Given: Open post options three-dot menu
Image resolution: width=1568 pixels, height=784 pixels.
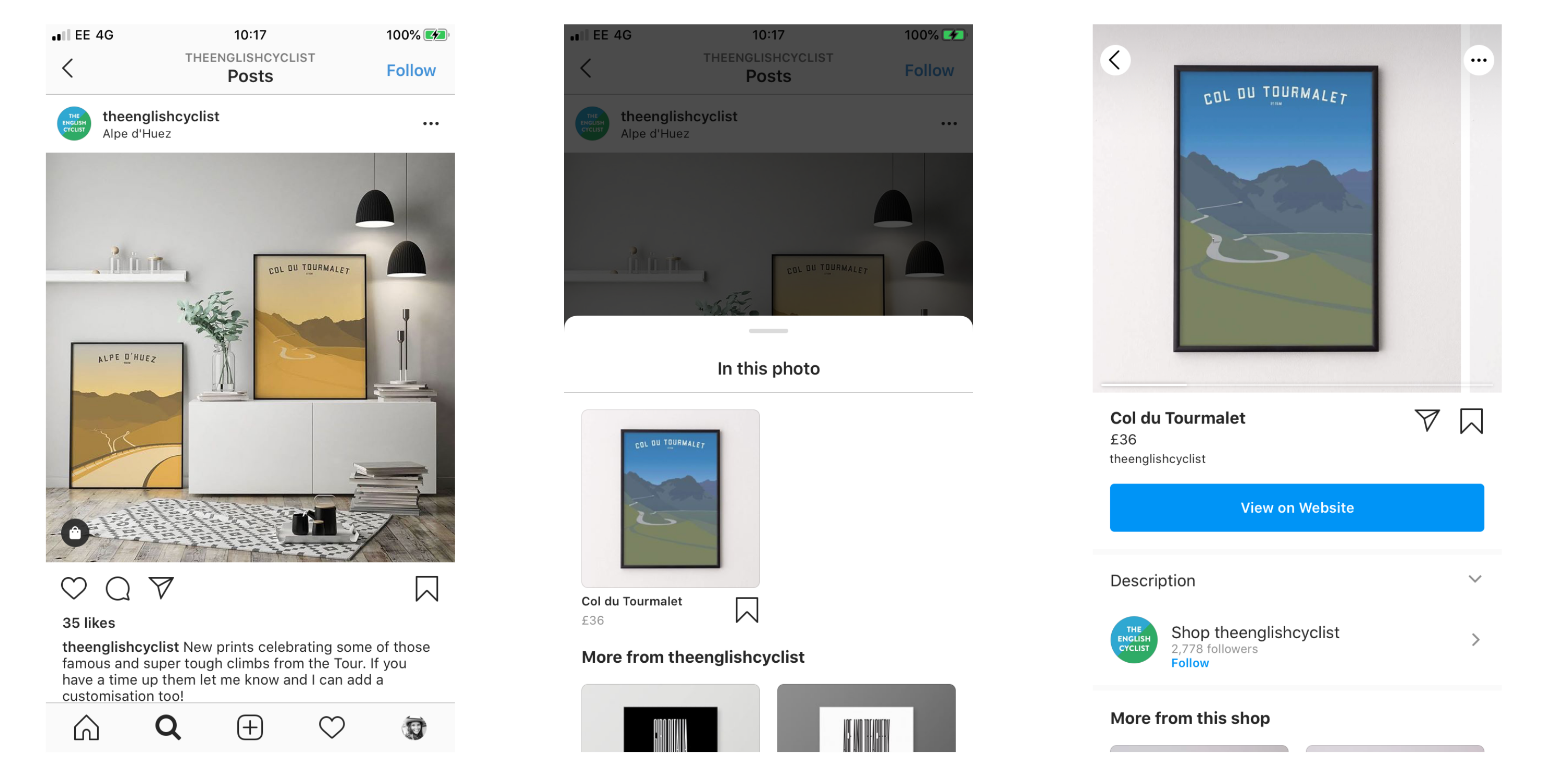Looking at the screenshot, I should (x=431, y=123).
